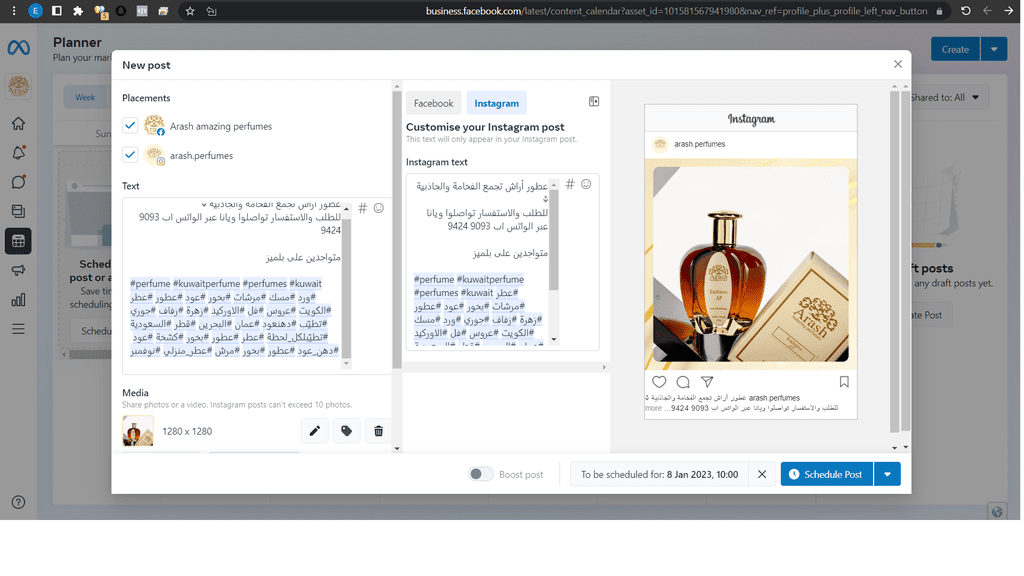Switch to the Facebook tab

point(433,103)
